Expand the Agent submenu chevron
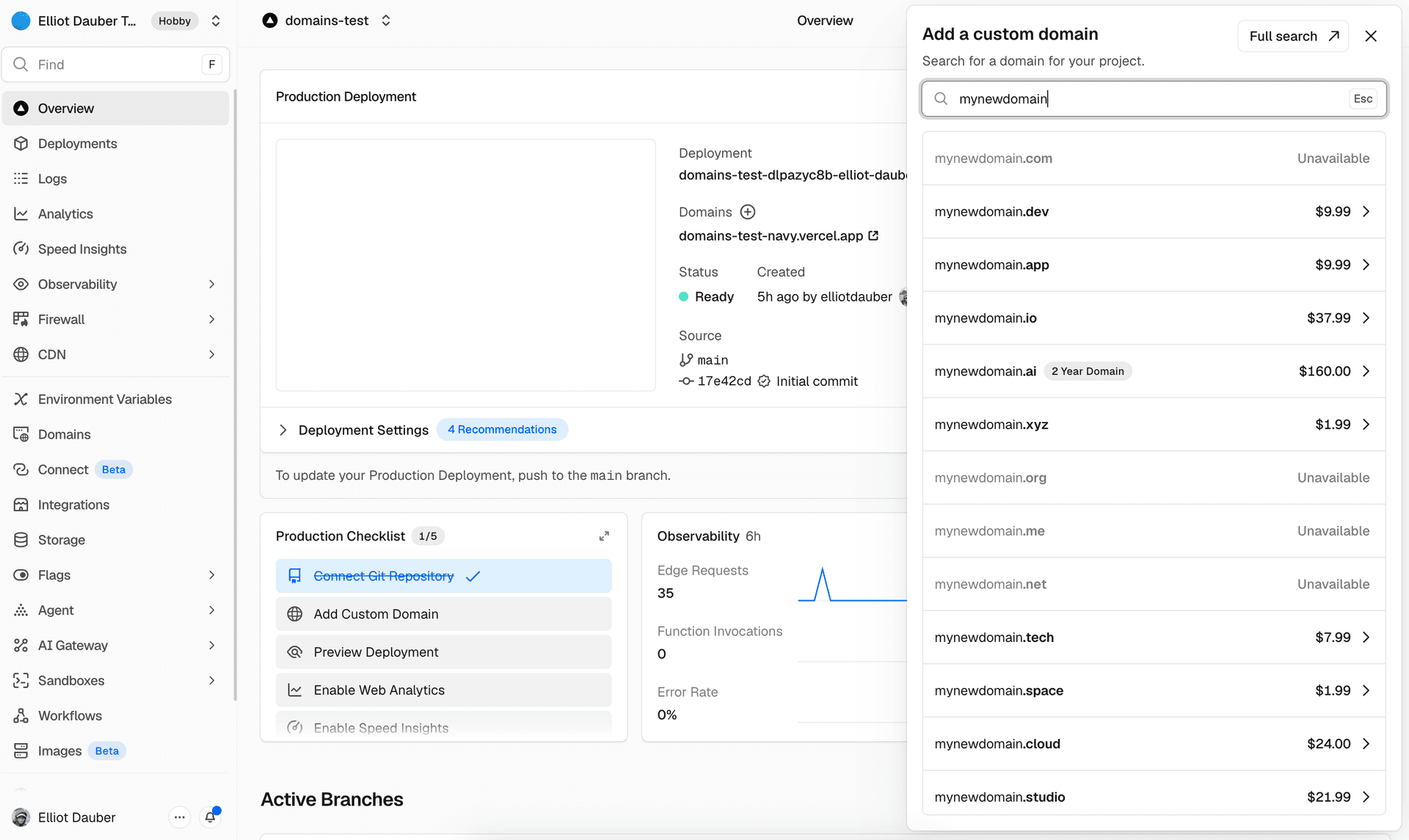 pos(212,611)
